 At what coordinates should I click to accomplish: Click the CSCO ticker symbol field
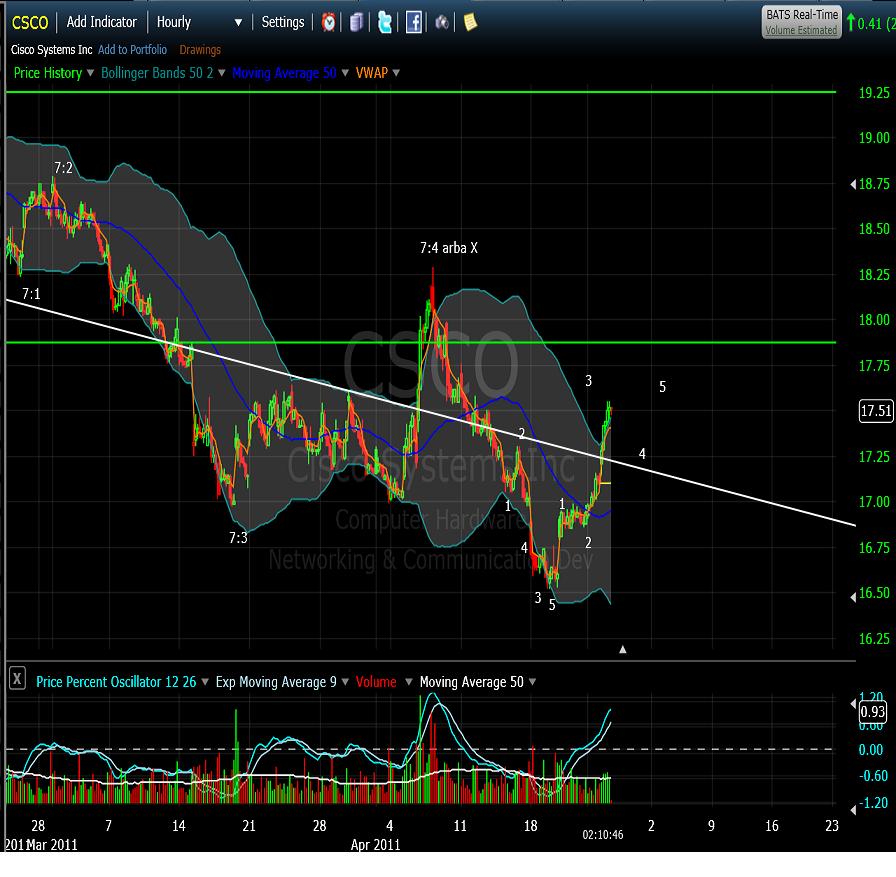coord(30,22)
